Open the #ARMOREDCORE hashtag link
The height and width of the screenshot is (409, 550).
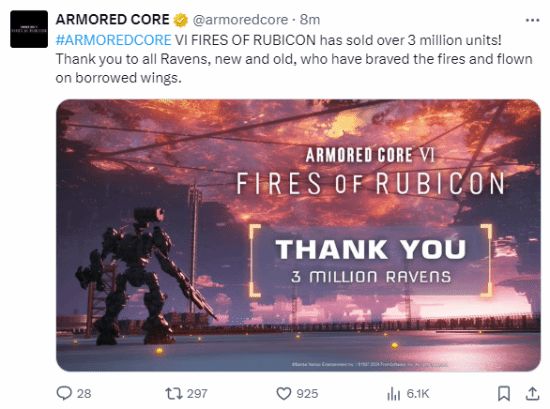coord(113,40)
